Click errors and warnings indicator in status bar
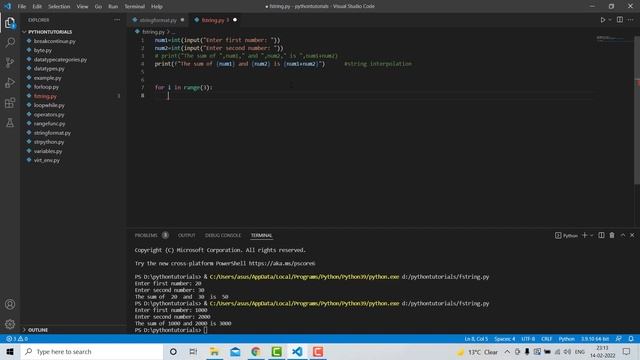Image resolution: width=640 pixels, height=360 pixels. tap(17, 339)
